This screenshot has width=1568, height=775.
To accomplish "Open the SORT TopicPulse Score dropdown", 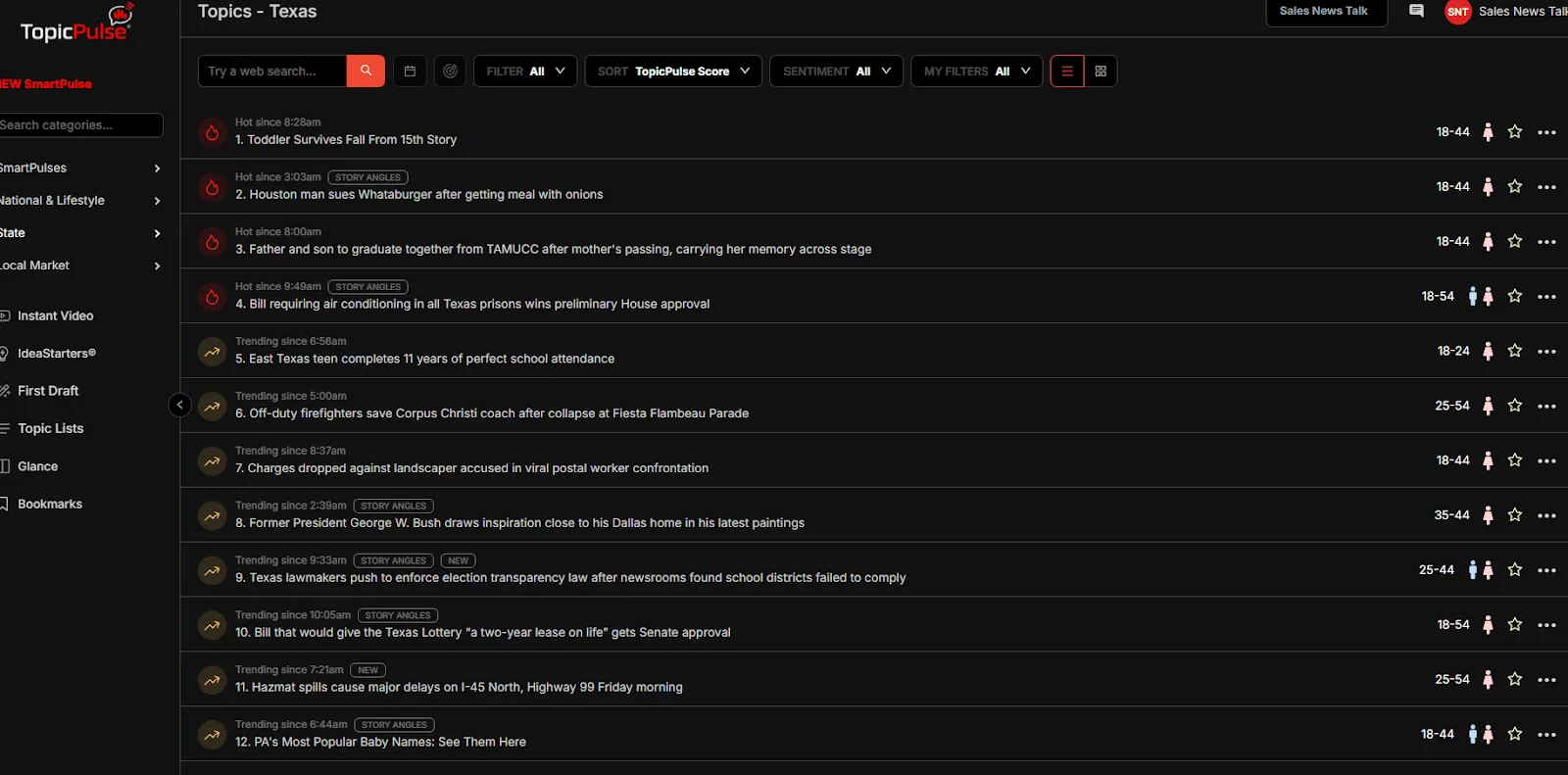I will click(x=673, y=71).
